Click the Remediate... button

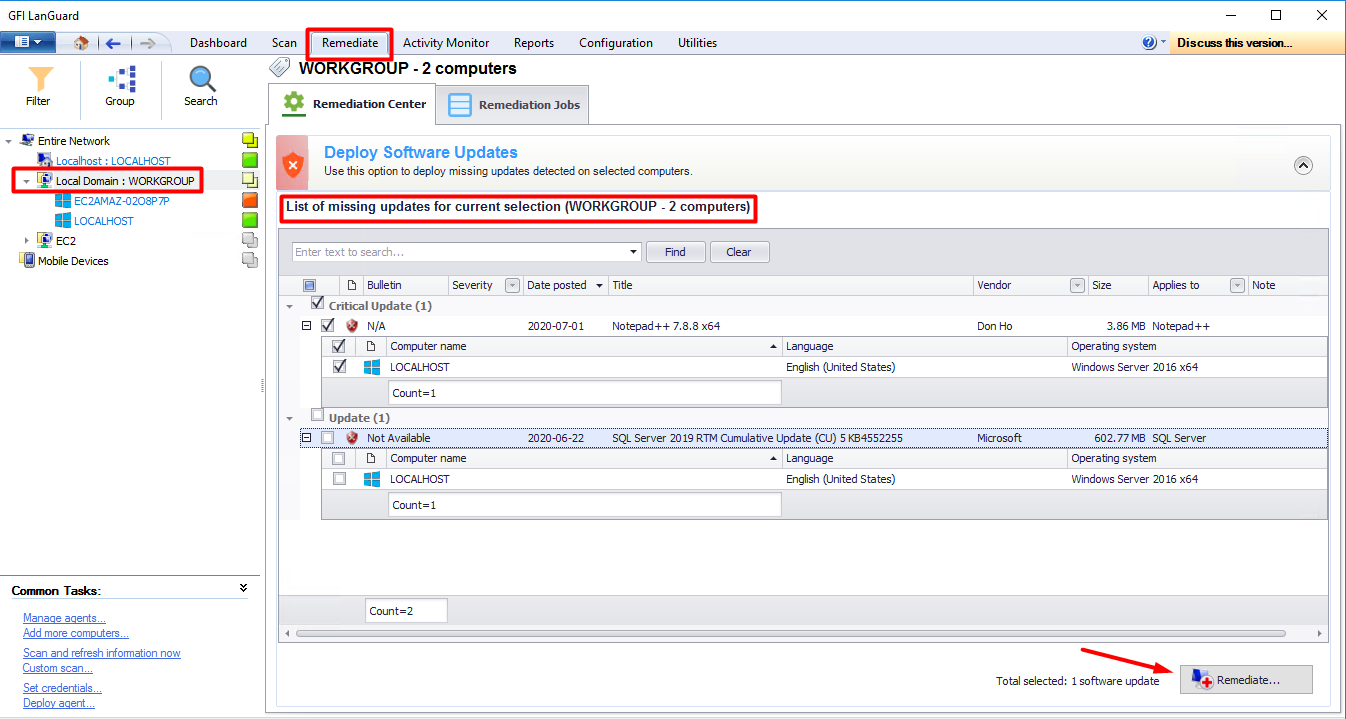(1246, 680)
